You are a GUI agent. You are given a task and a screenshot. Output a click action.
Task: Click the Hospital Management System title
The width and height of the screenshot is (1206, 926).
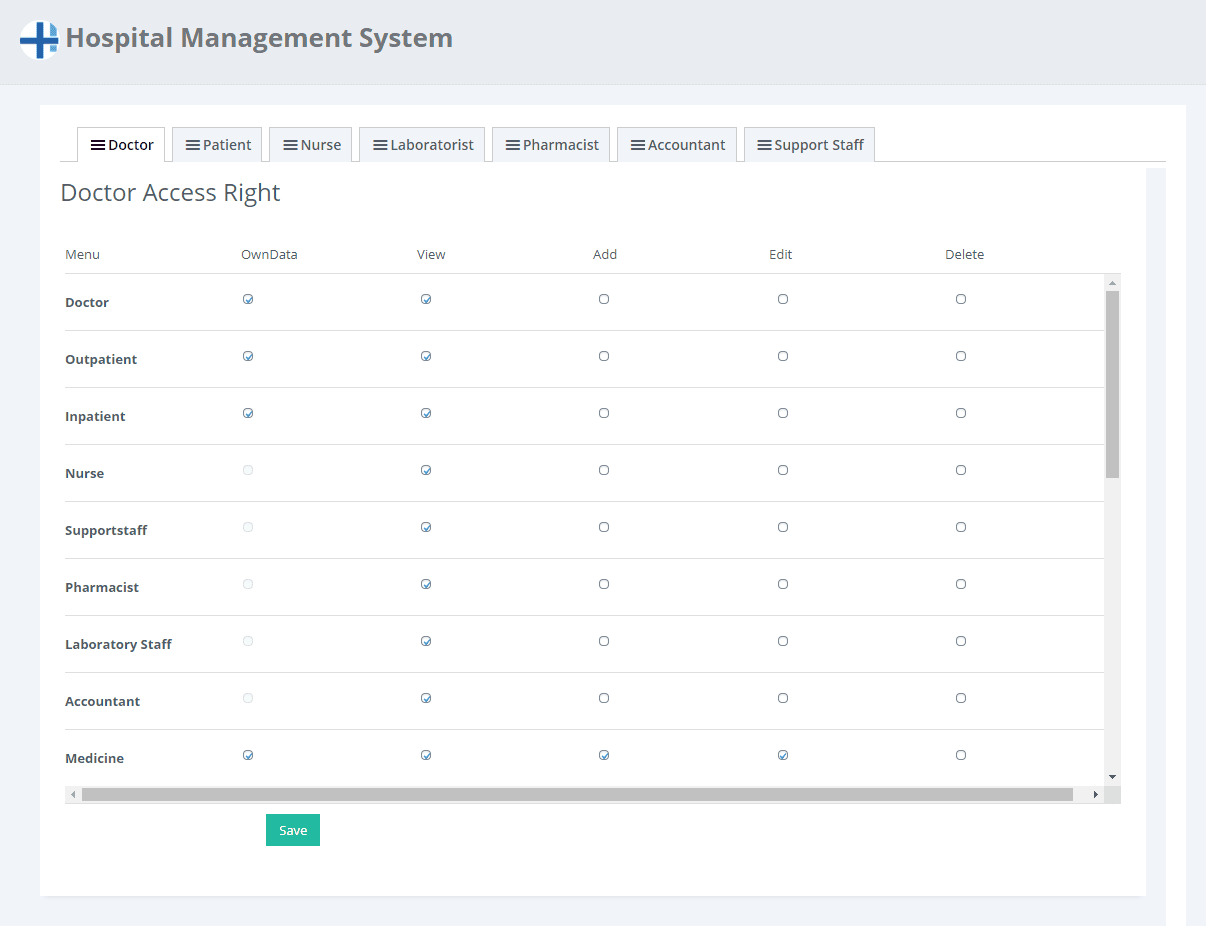259,39
